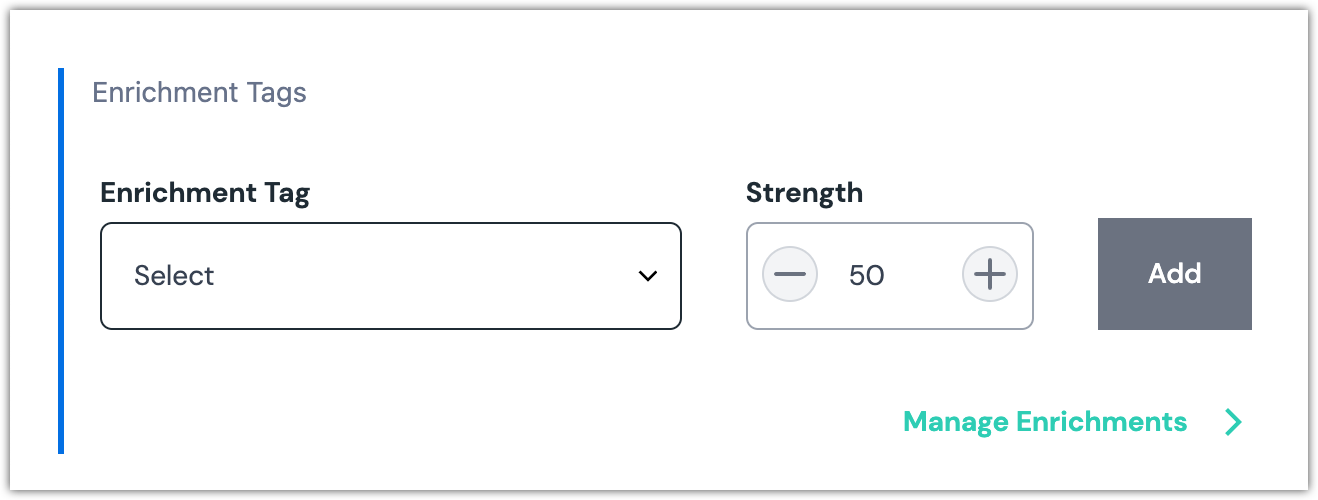The image size is (1318, 500).
Task: Go to Manage Enrichments via green text
Action: tap(1044, 422)
